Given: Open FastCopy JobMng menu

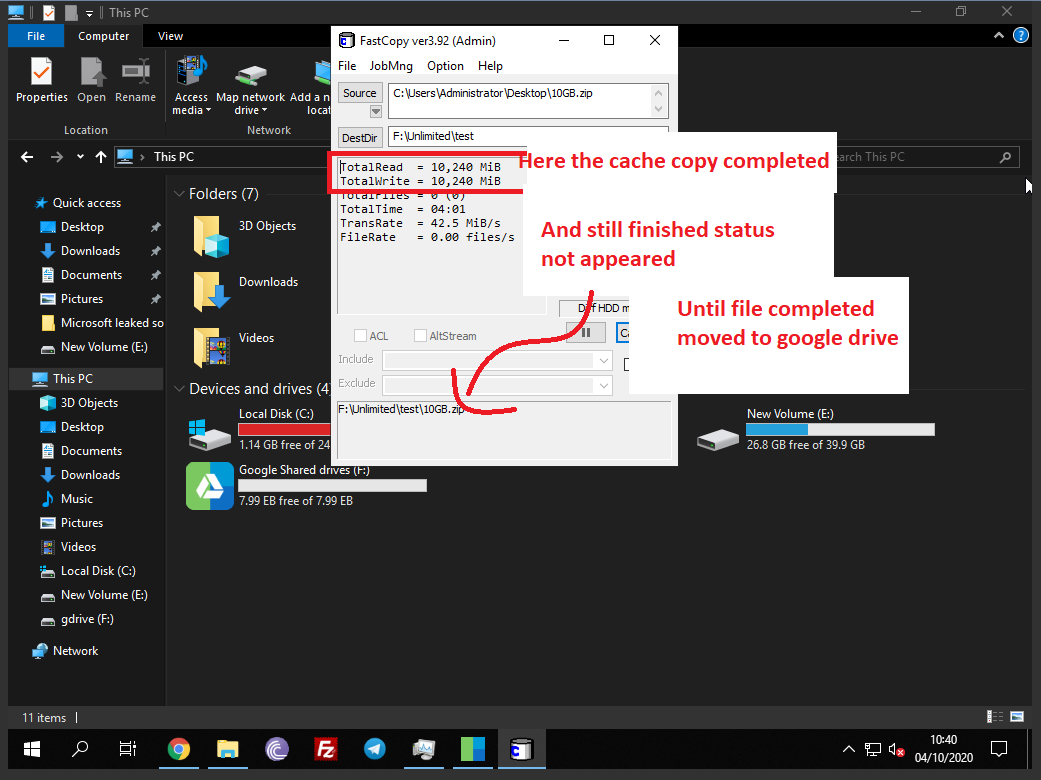Looking at the screenshot, I should pyautogui.click(x=391, y=66).
